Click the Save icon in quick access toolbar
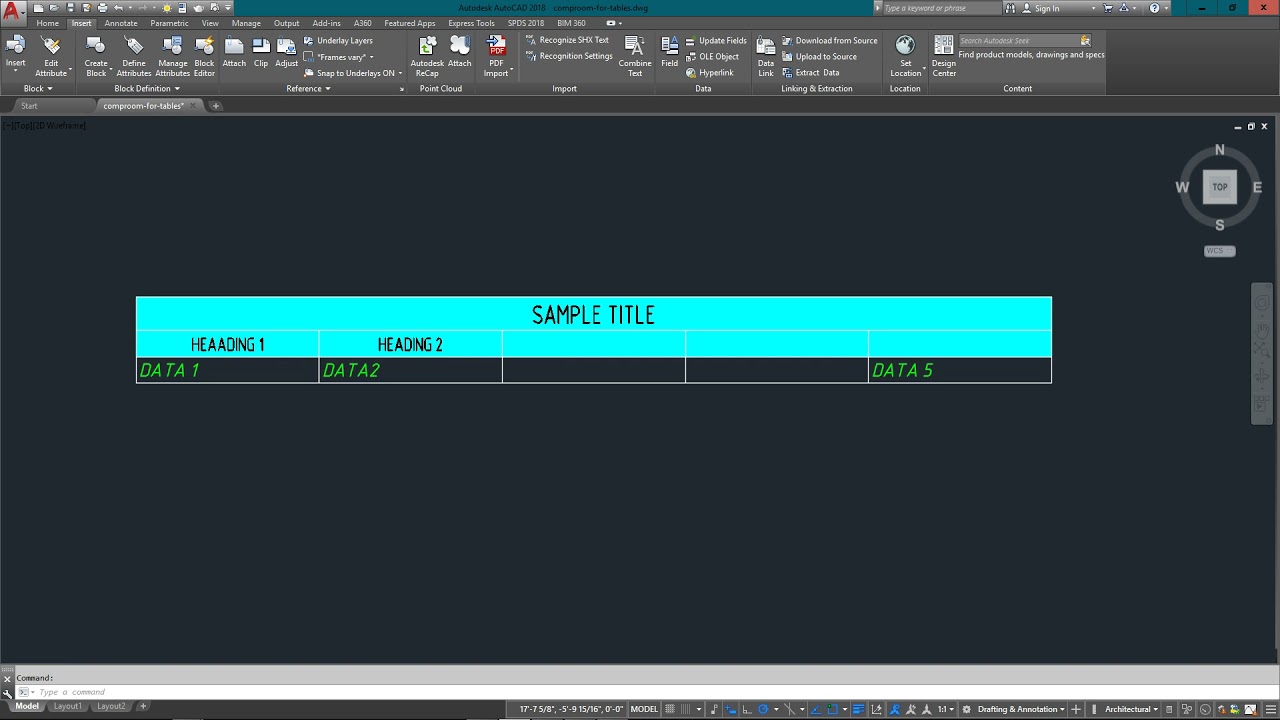Image resolution: width=1280 pixels, height=720 pixels. click(70, 8)
